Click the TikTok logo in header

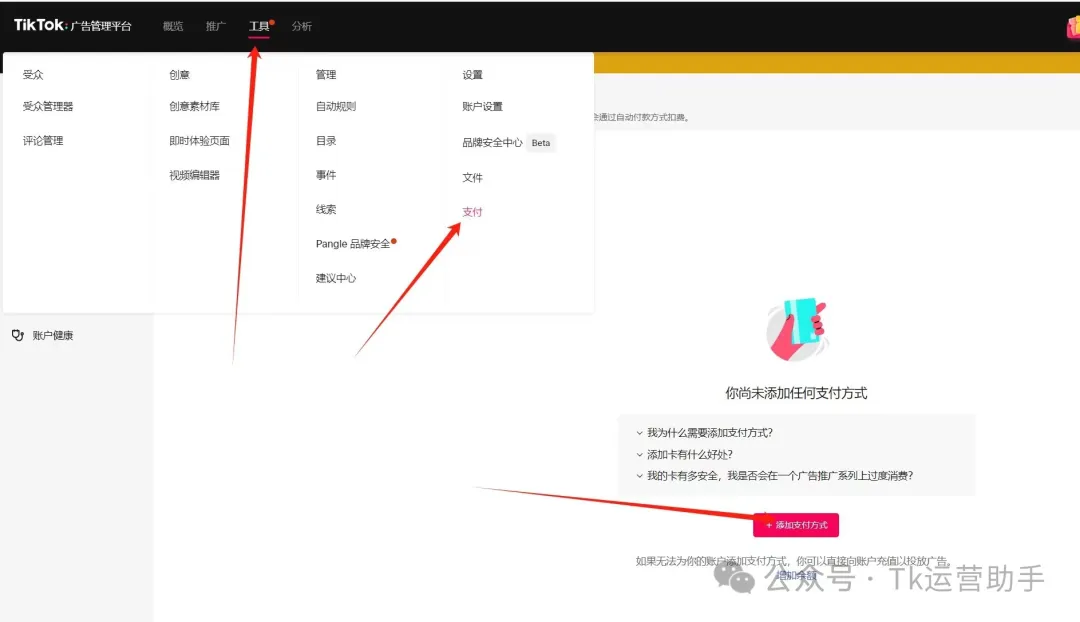(x=39, y=25)
